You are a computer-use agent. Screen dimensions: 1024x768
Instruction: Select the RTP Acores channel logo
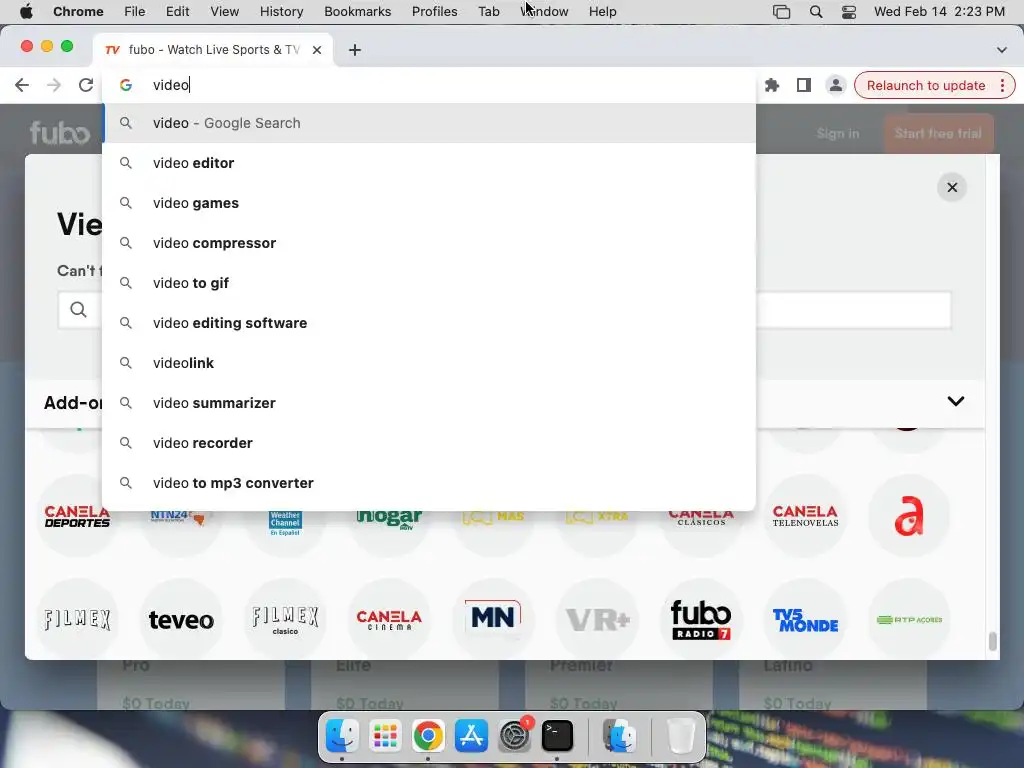coord(909,619)
